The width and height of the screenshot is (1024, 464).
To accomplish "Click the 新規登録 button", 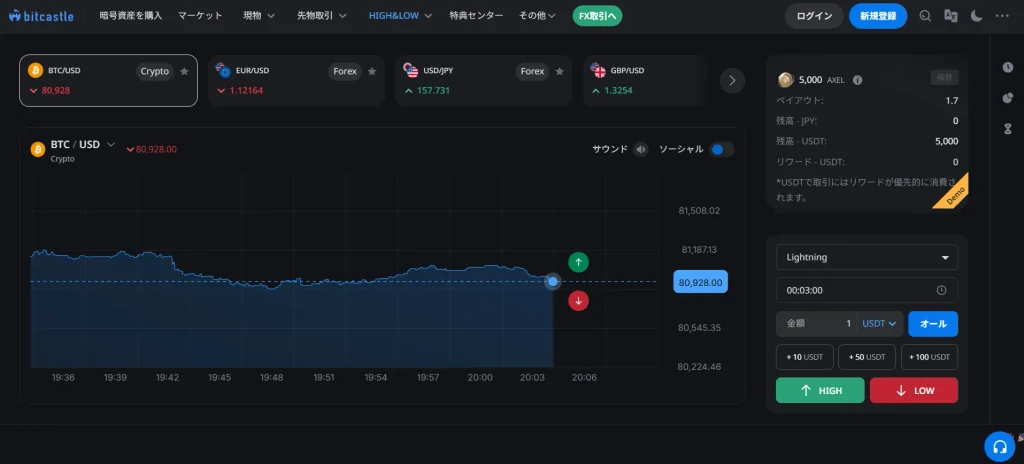I will (x=878, y=16).
